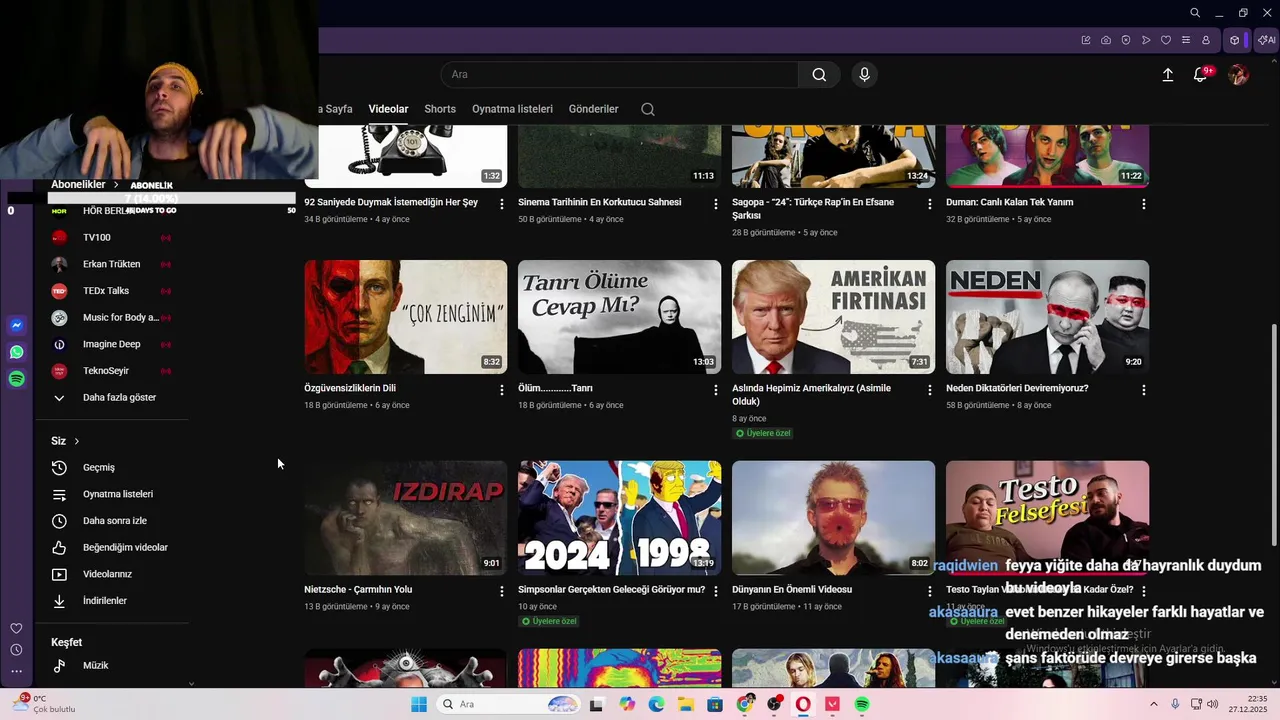The height and width of the screenshot is (720, 1280).
Task: Open Opera extensions cube icon
Action: [1235, 40]
